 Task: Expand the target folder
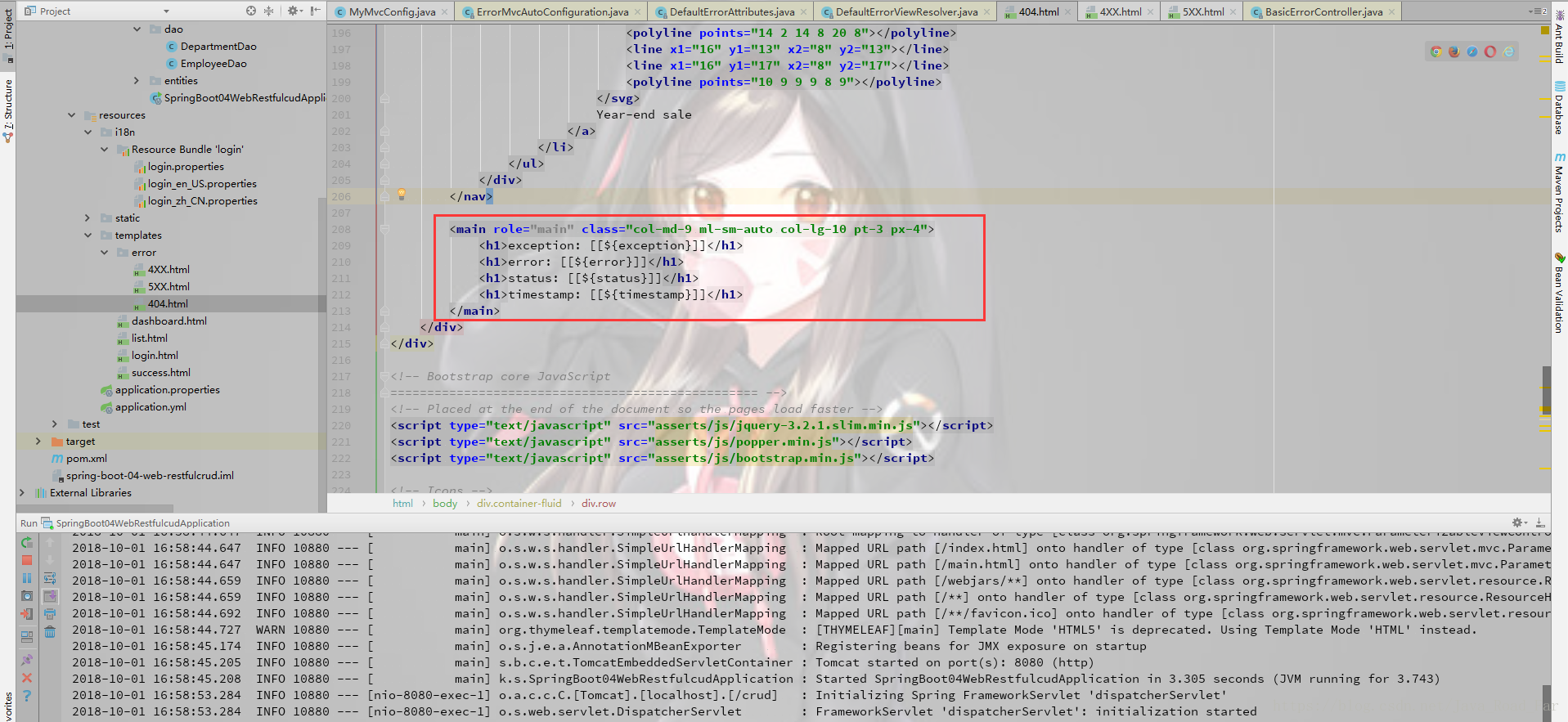[x=38, y=441]
